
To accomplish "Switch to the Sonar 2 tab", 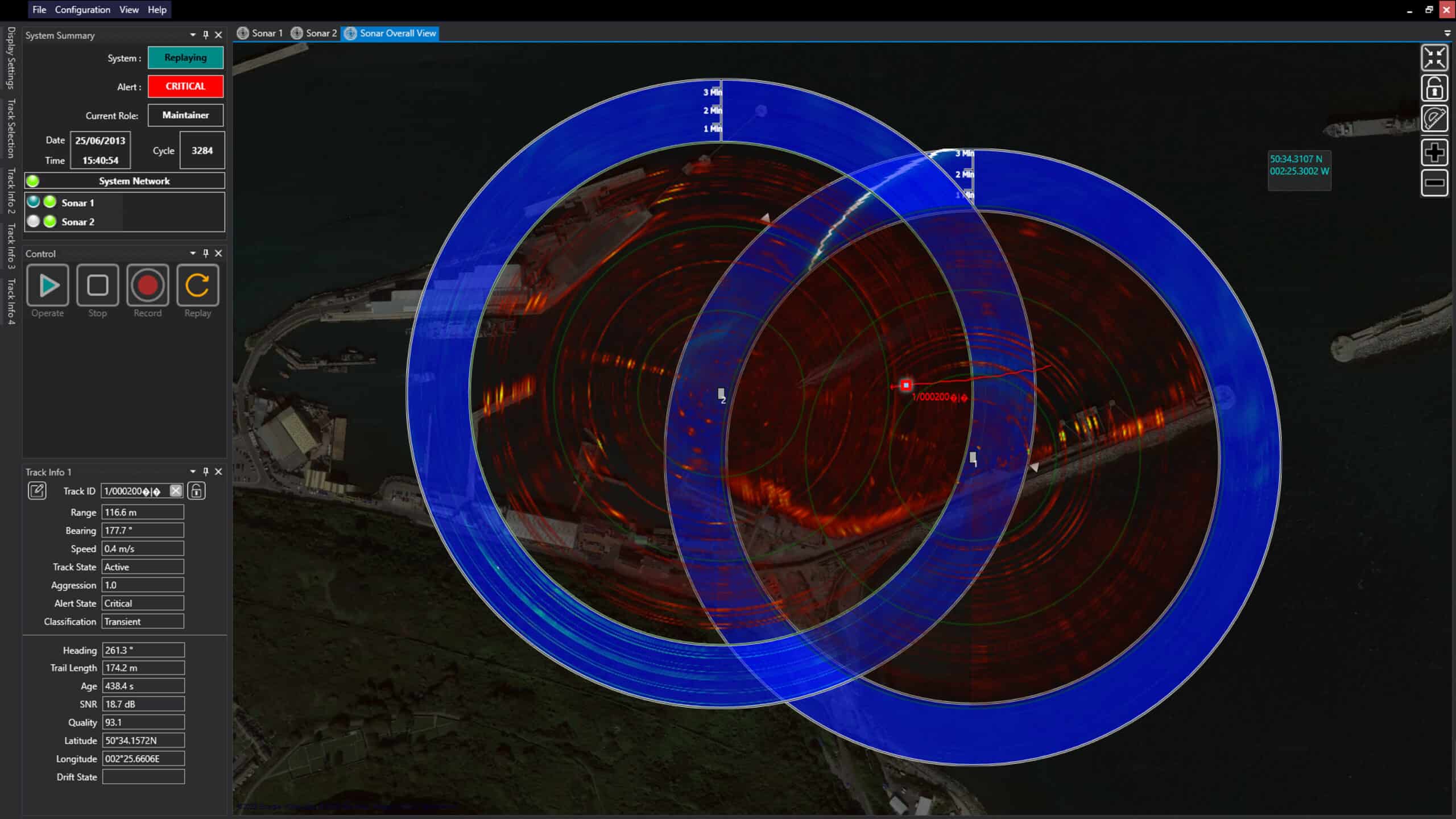I will pyautogui.click(x=315, y=33).
